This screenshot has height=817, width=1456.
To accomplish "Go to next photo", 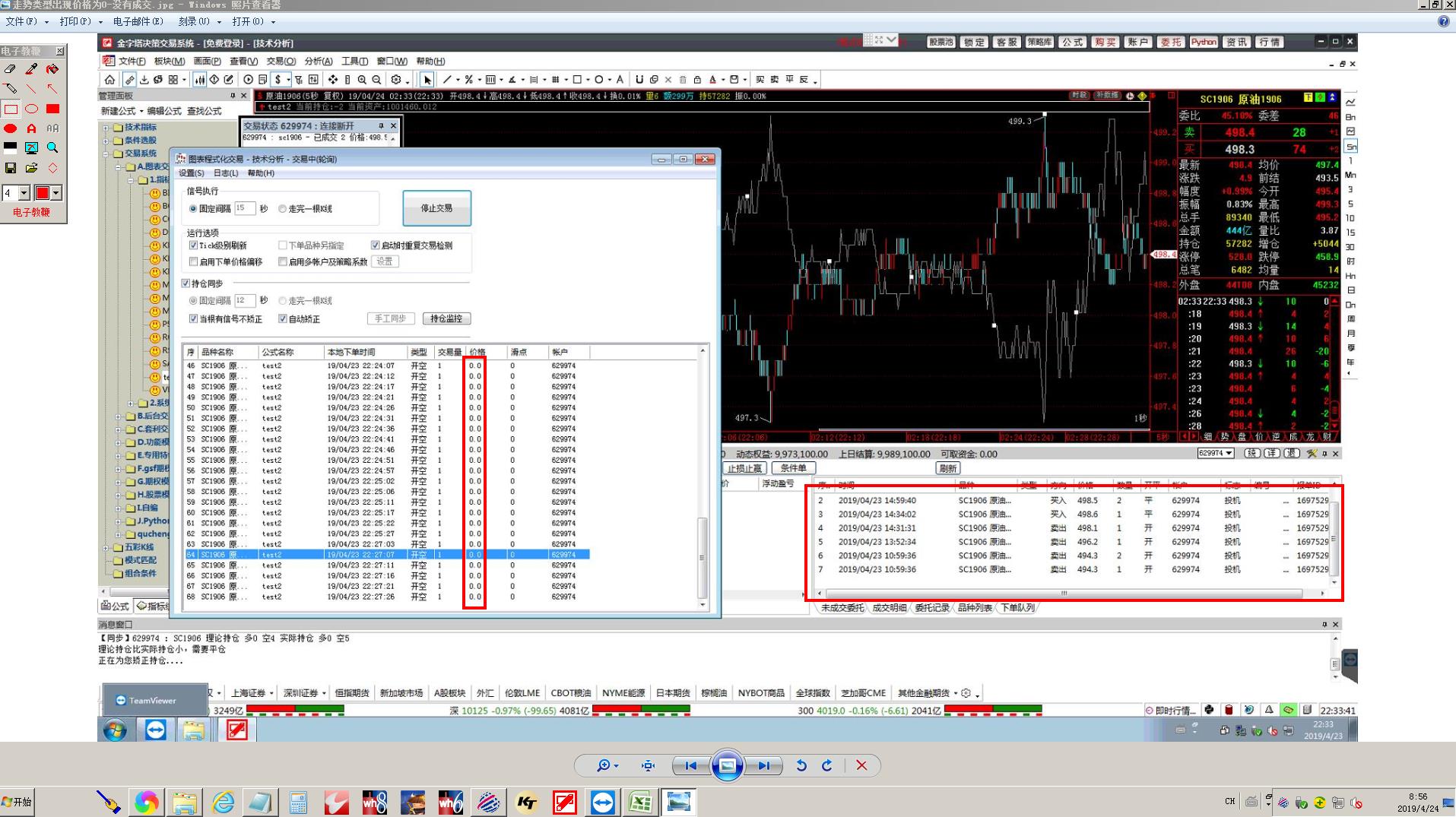I will pyautogui.click(x=764, y=765).
